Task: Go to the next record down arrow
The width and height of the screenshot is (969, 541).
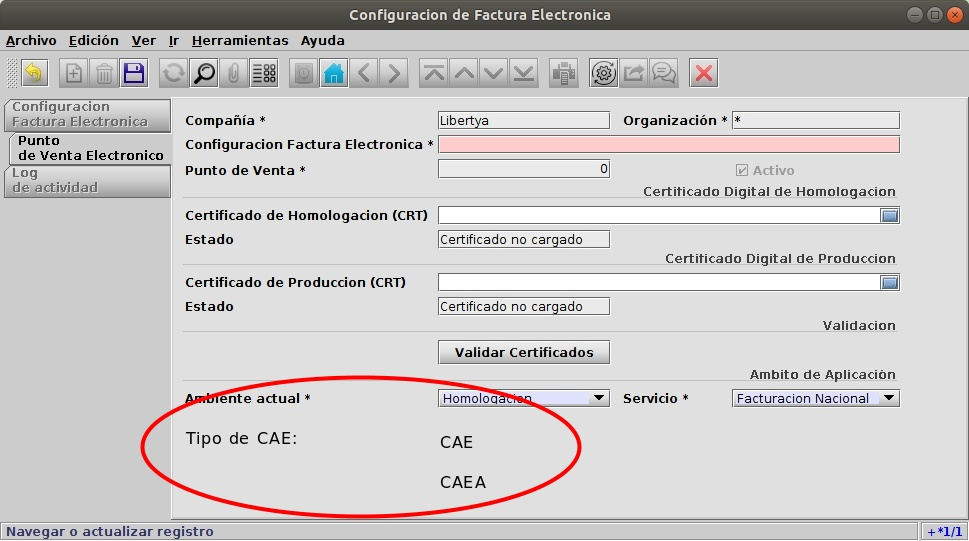Action: (494, 74)
